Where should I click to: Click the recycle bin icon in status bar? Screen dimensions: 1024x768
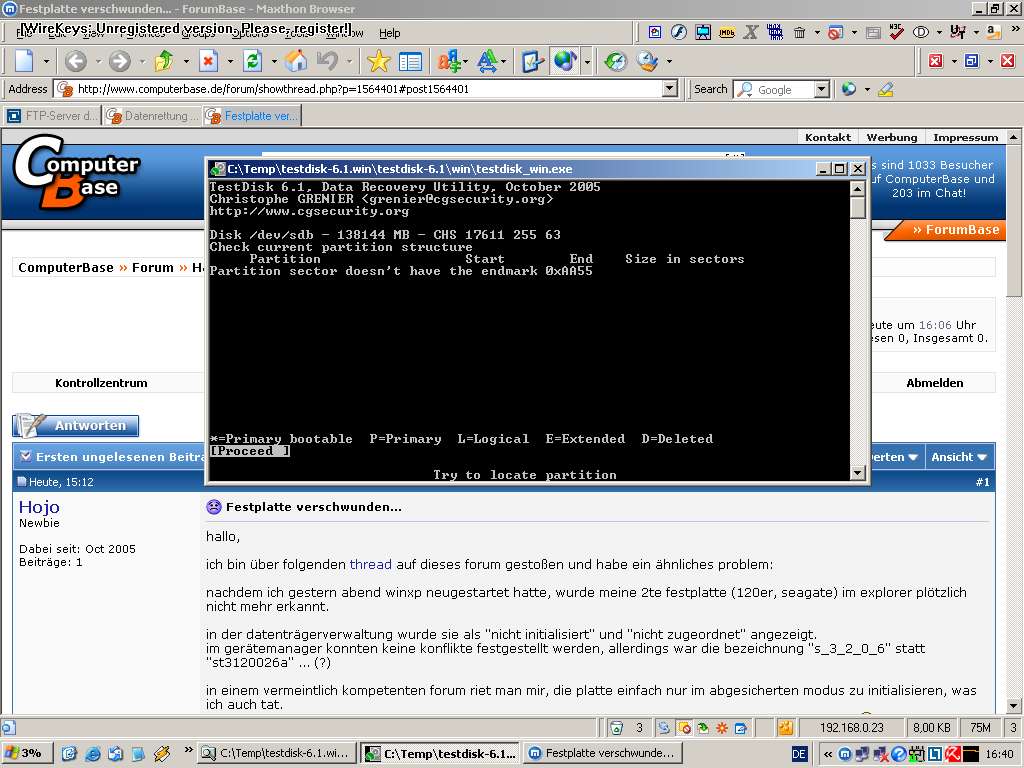click(615, 728)
